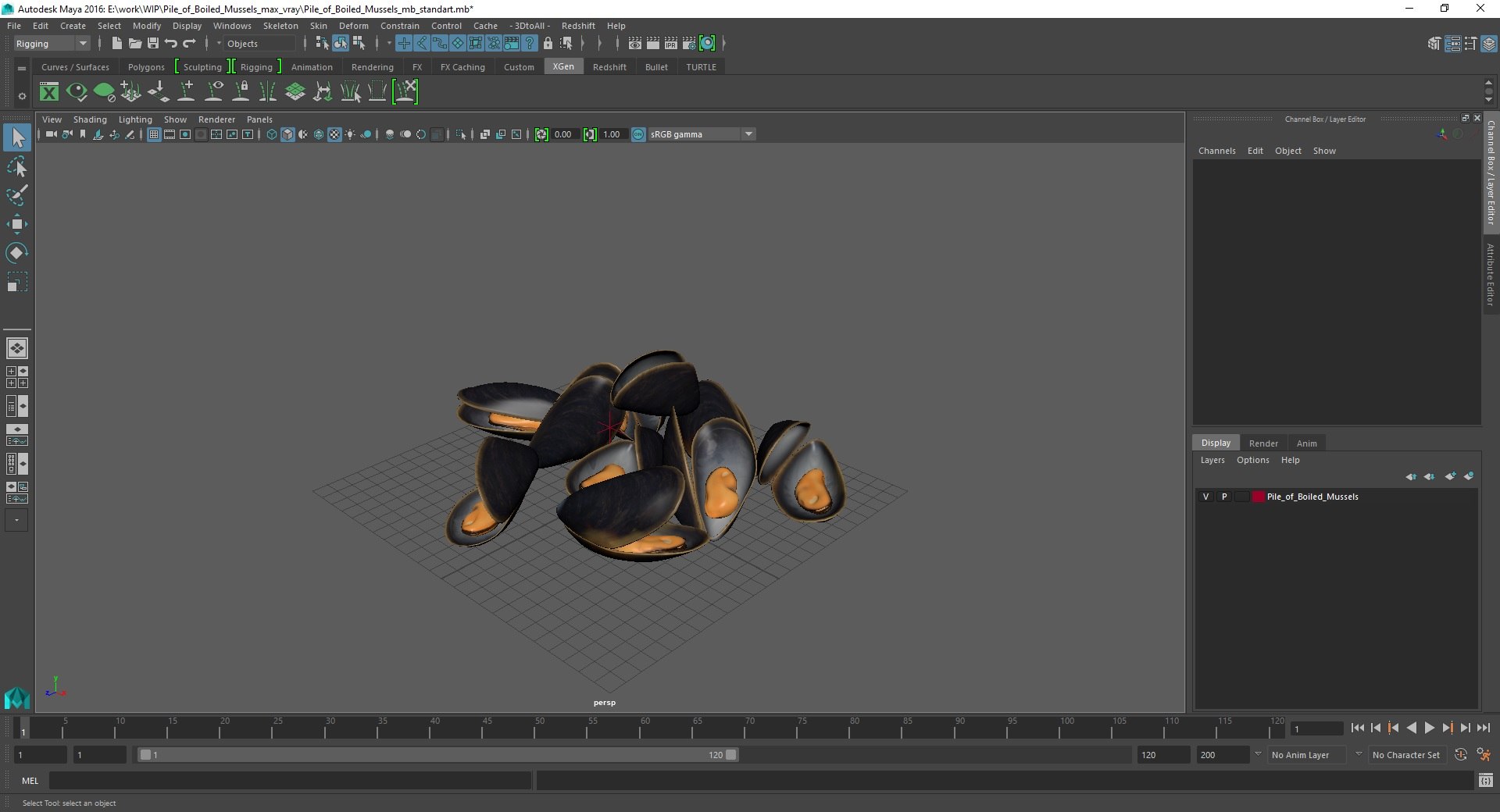Click the current frame number field

click(x=1317, y=728)
